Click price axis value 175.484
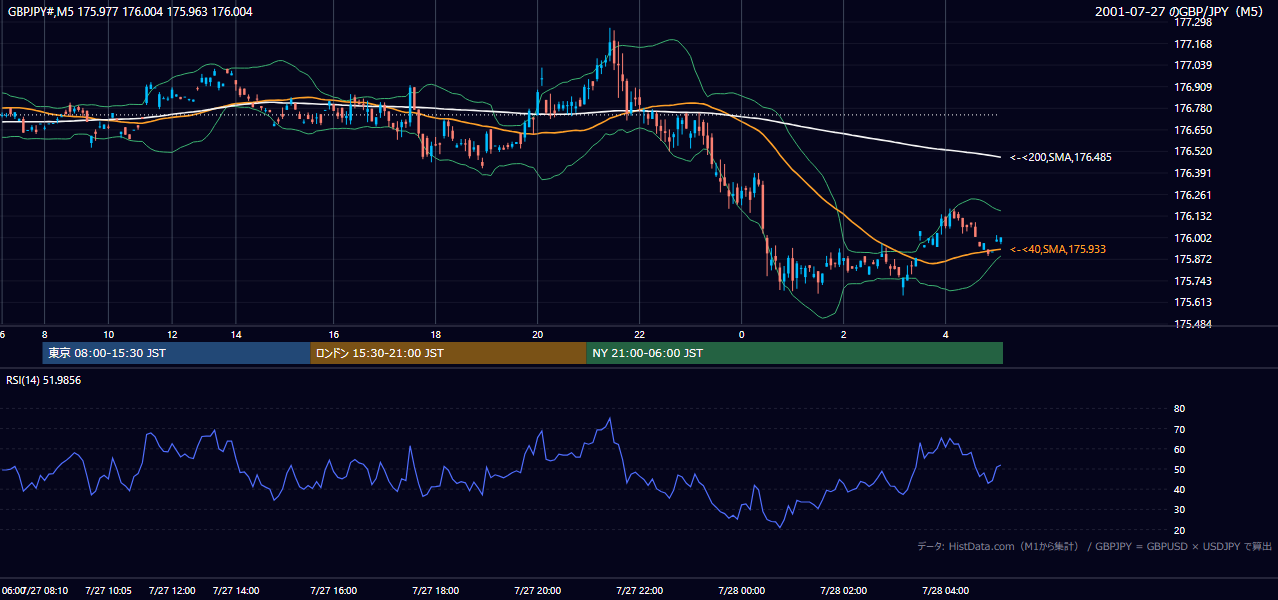The image size is (1278, 600). coord(1193,324)
